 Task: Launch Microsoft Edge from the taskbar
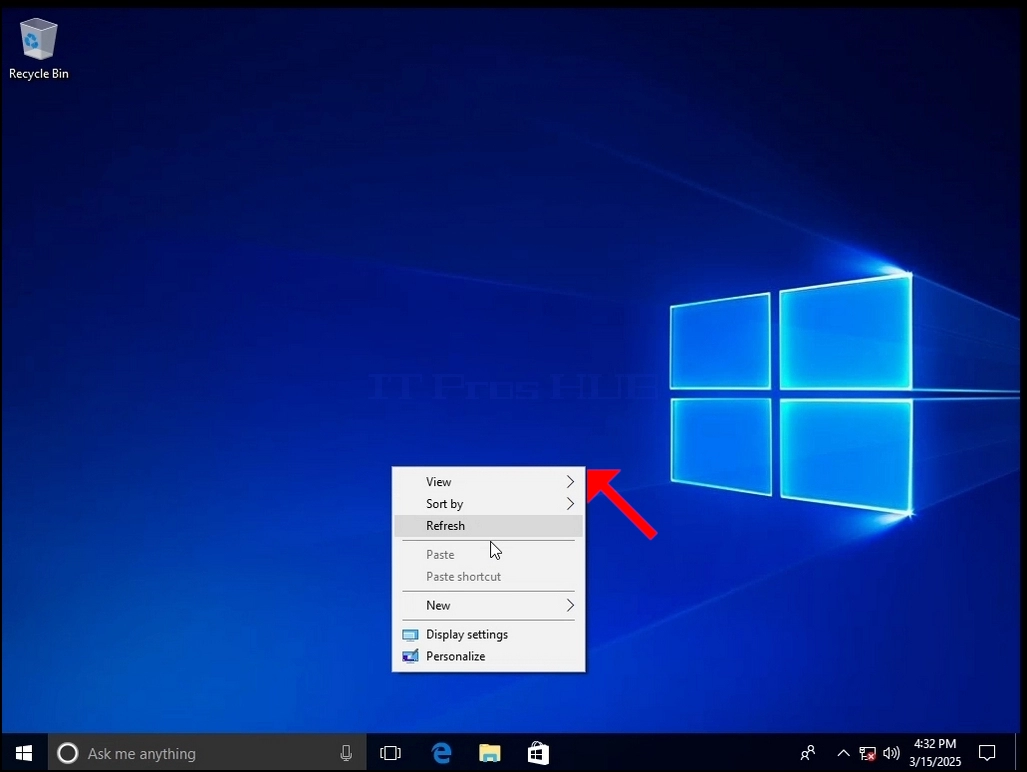(441, 753)
